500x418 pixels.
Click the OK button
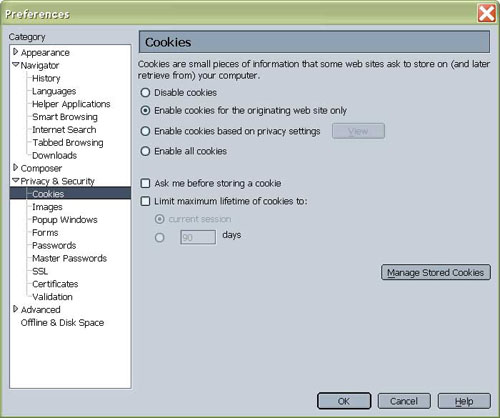tap(344, 401)
